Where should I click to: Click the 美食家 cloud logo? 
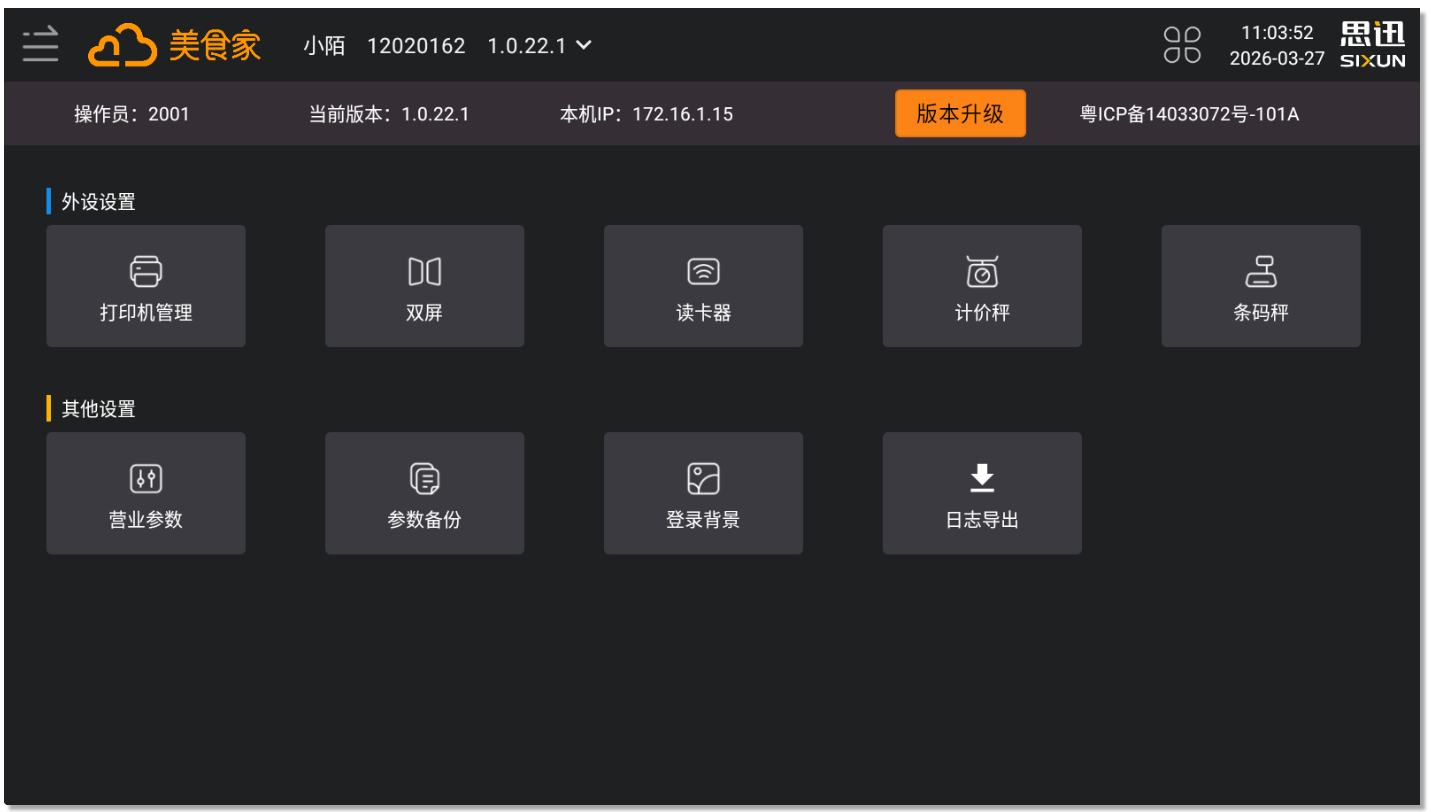[122, 46]
